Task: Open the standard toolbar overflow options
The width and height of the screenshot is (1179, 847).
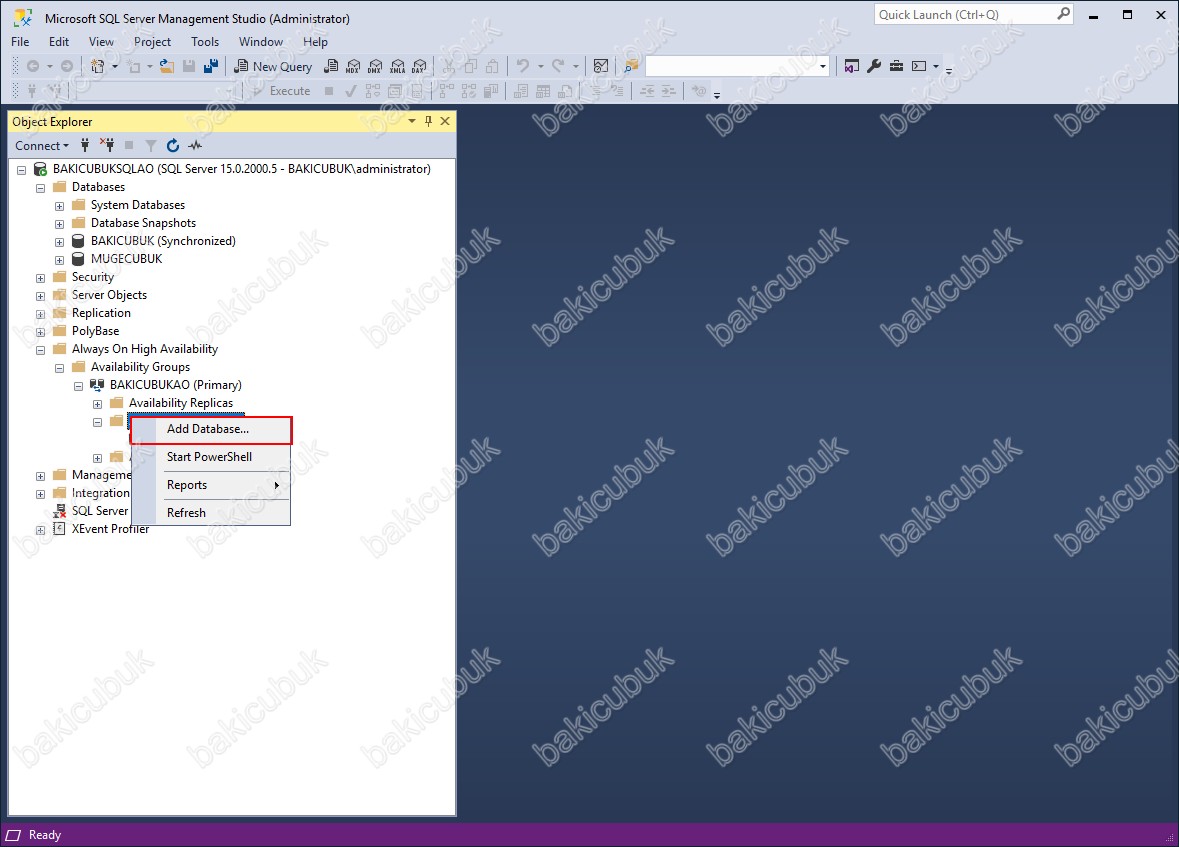Action: tap(949, 71)
